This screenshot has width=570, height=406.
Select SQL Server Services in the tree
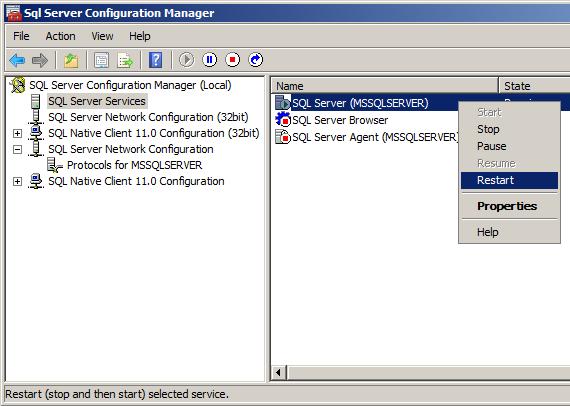[97, 101]
